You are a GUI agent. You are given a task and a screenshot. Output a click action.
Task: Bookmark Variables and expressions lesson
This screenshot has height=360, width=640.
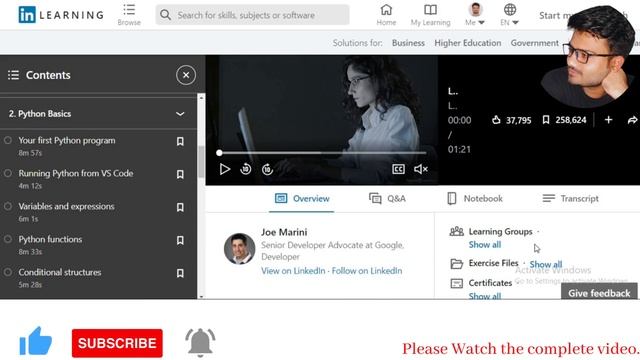[180, 207]
